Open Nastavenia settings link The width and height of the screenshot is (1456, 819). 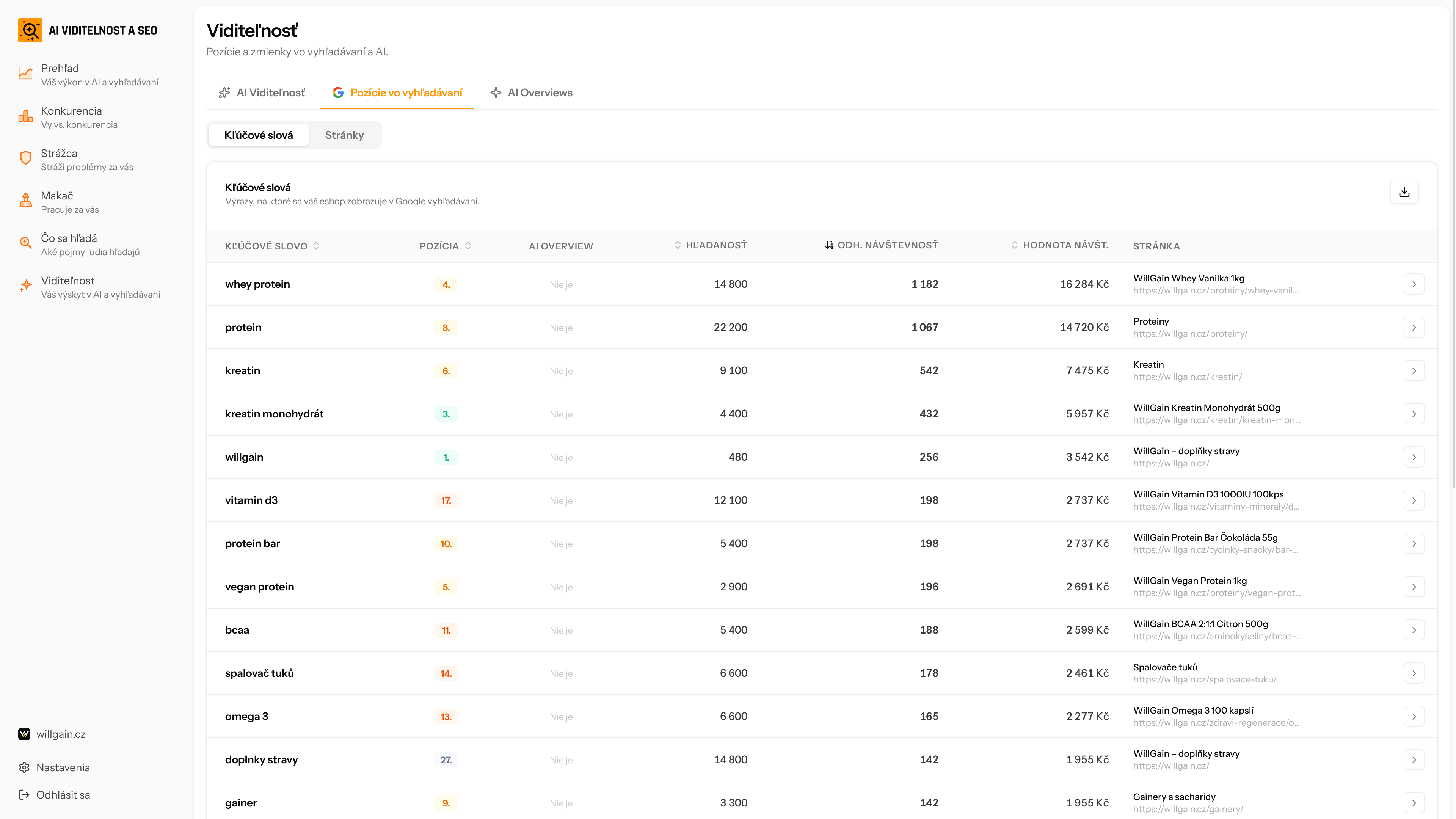[x=54, y=767]
